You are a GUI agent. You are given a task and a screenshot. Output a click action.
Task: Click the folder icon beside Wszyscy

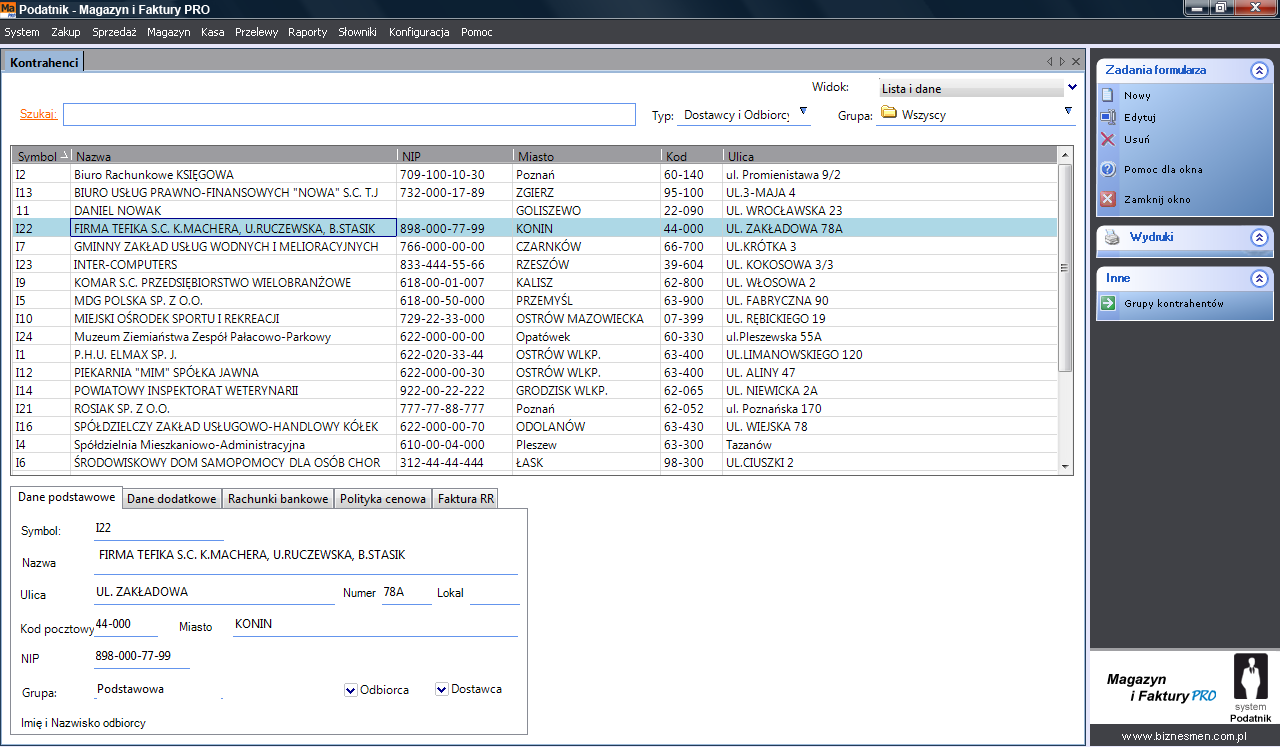click(x=888, y=113)
